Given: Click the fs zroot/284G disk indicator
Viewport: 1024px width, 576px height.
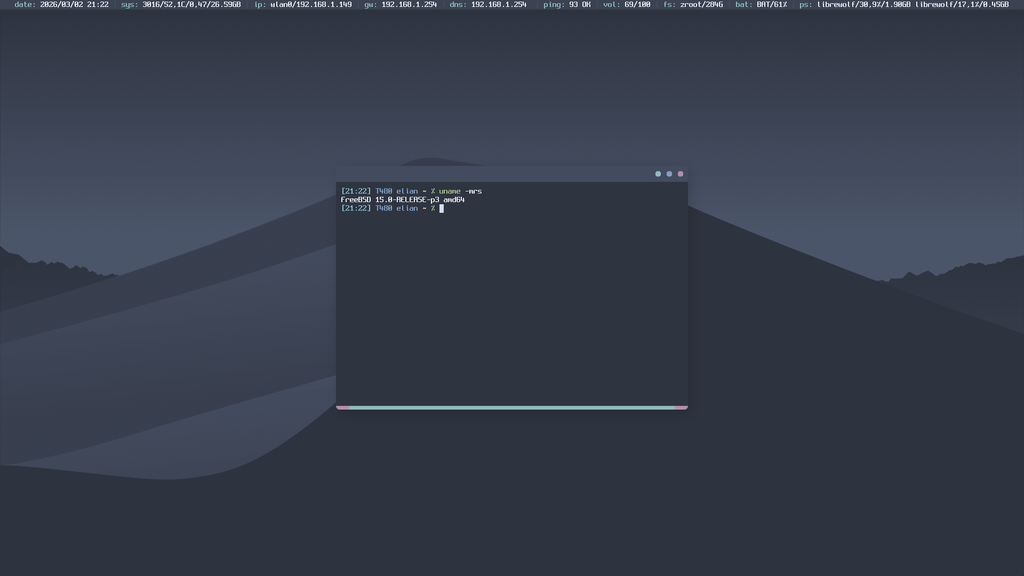Looking at the screenshot, I should [693, 5].
